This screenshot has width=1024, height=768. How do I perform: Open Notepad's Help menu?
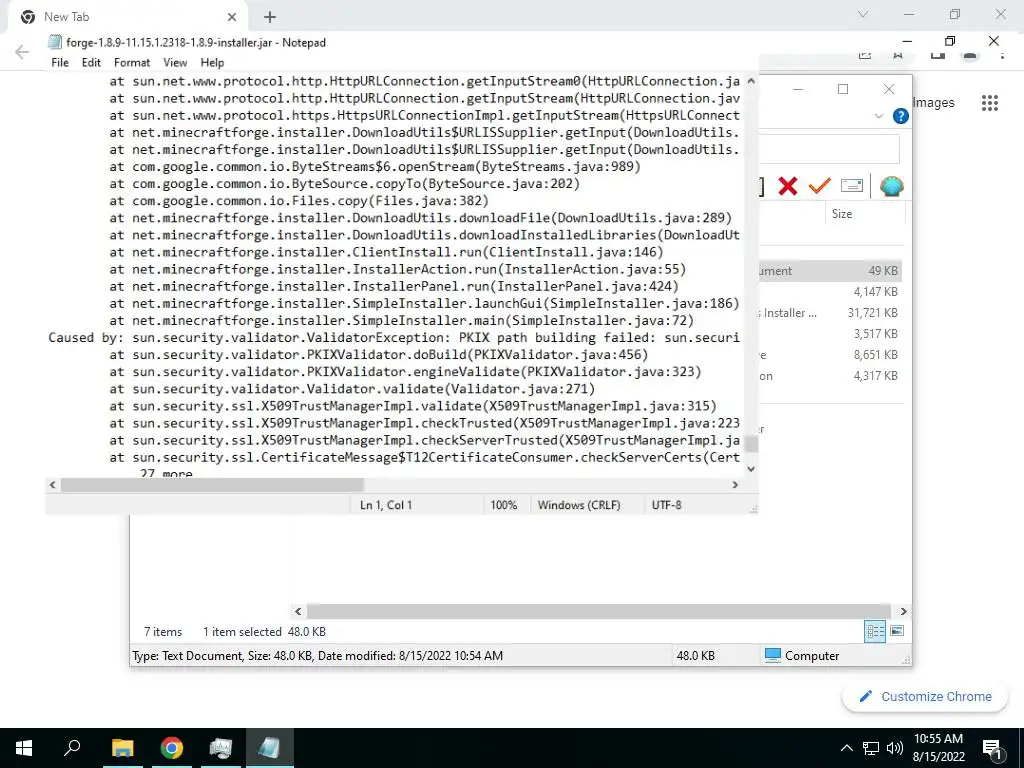pyautogui.click(x=212, y=63)
